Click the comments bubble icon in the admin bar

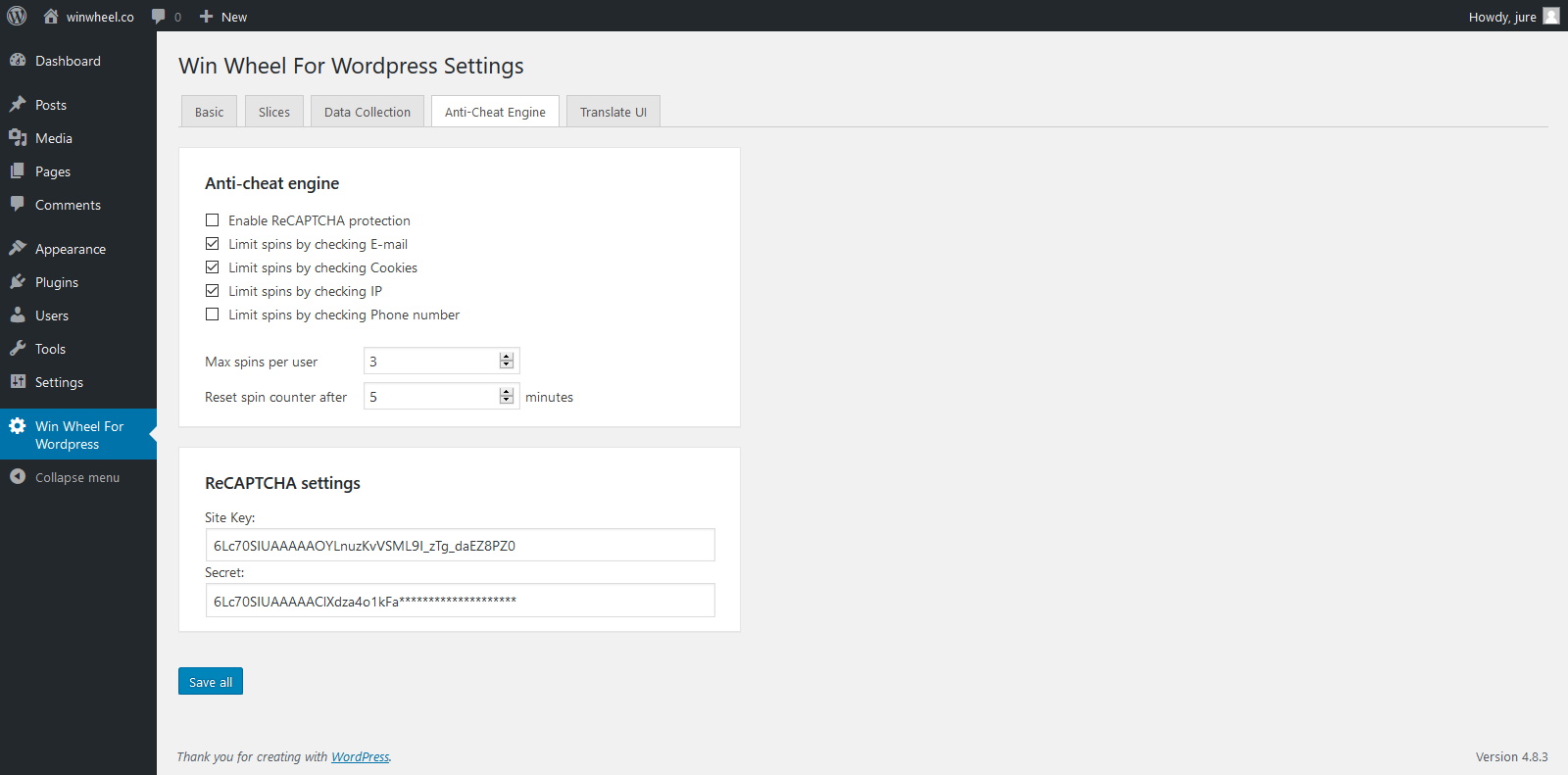pyautogui.click(x=159, y=17)
